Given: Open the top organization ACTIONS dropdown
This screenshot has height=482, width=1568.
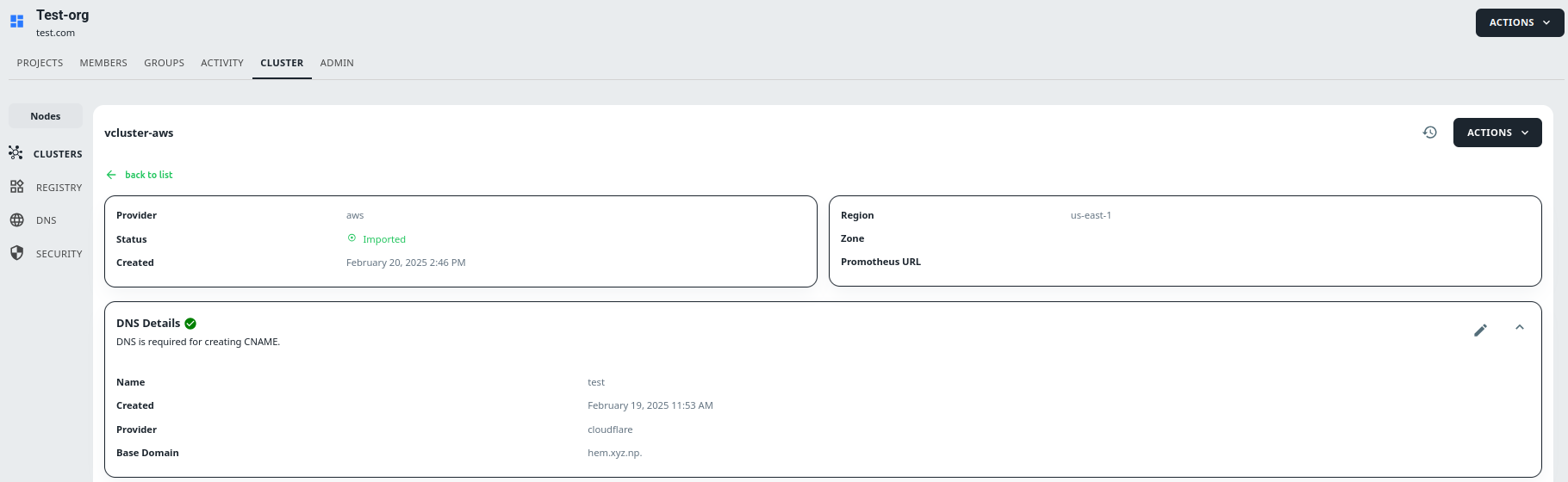Looking at the screenshot, I should 1520,22.
